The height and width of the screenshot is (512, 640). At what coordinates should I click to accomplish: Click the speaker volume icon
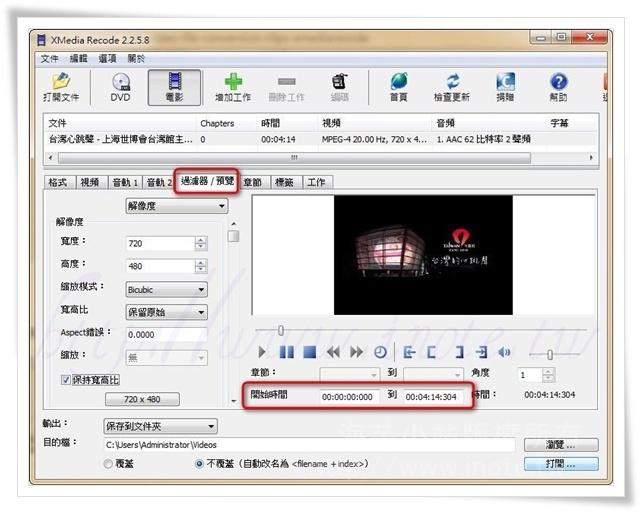505,352
